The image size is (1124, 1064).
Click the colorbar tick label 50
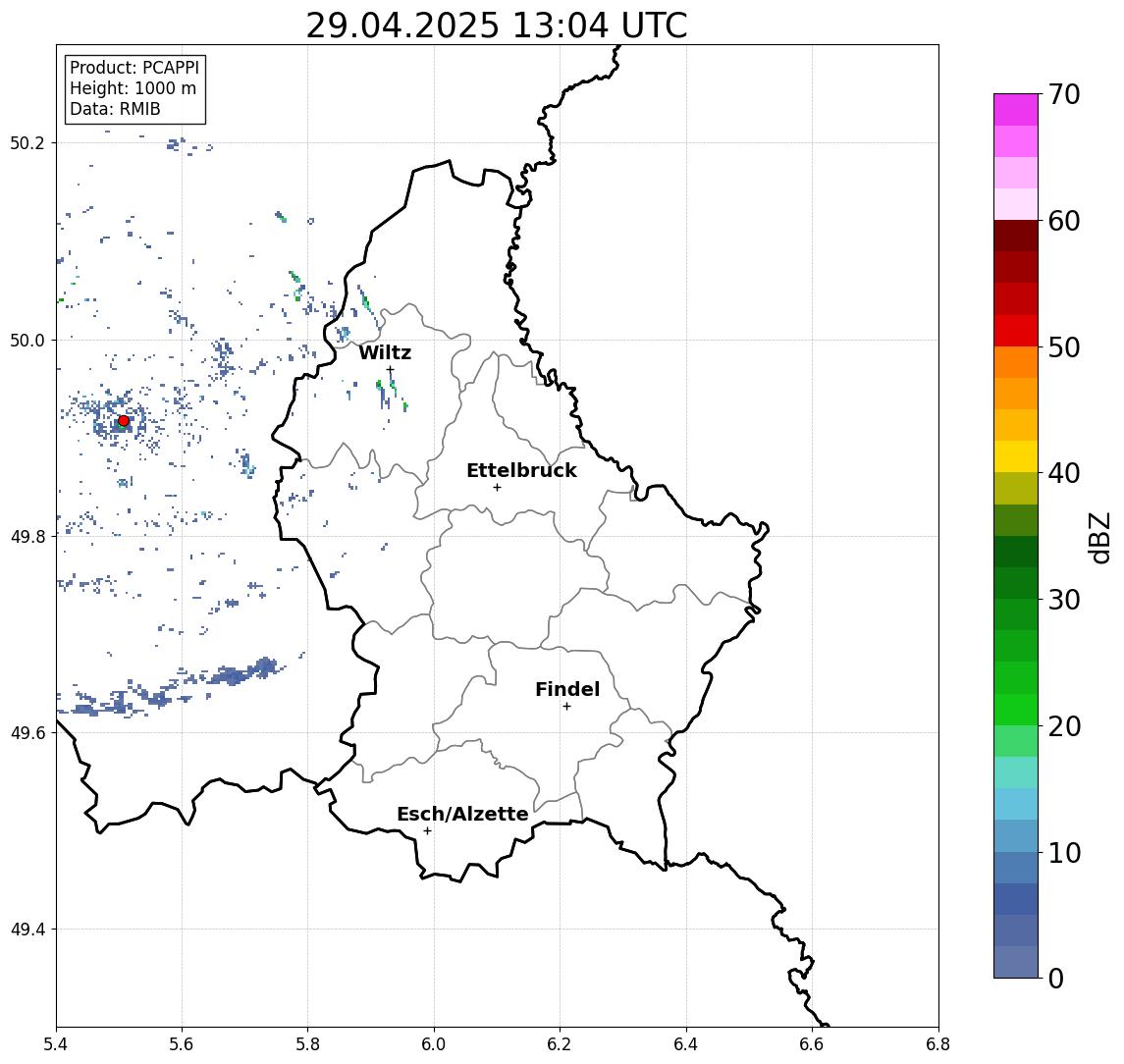click(1064, 347)
